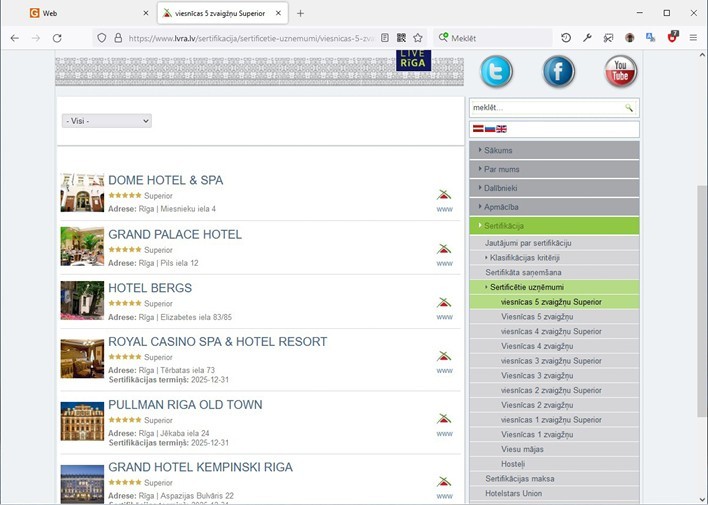Open Grand Hotel Kempinski Riga title link
The width and height of the screenshot is (708, 505).
tap(200, 467)
